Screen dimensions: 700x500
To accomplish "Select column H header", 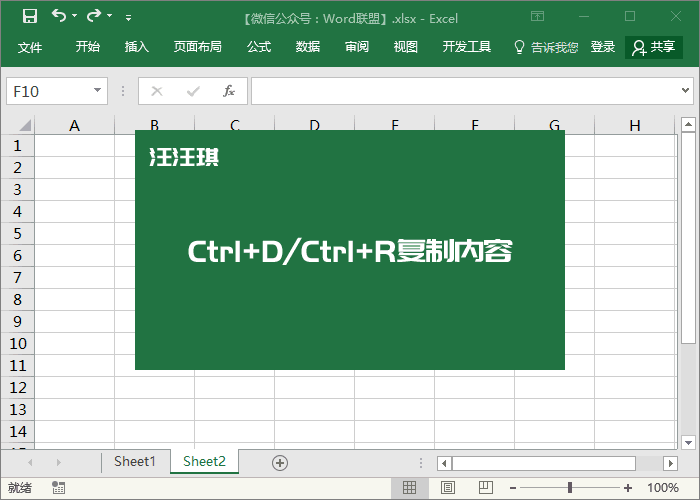I will click(x=635, y=125).
